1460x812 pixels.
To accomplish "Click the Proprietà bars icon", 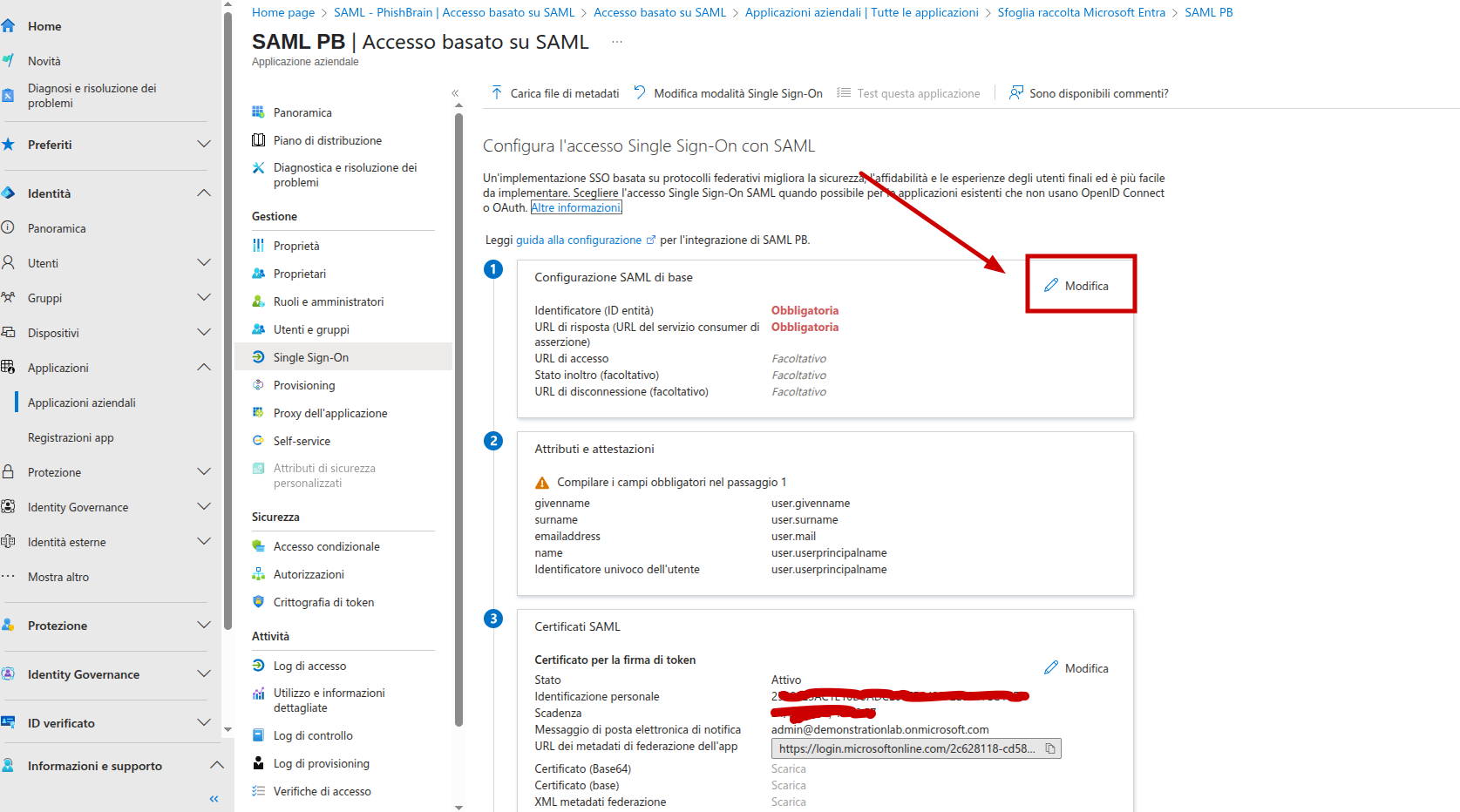I will pos(258,246).
